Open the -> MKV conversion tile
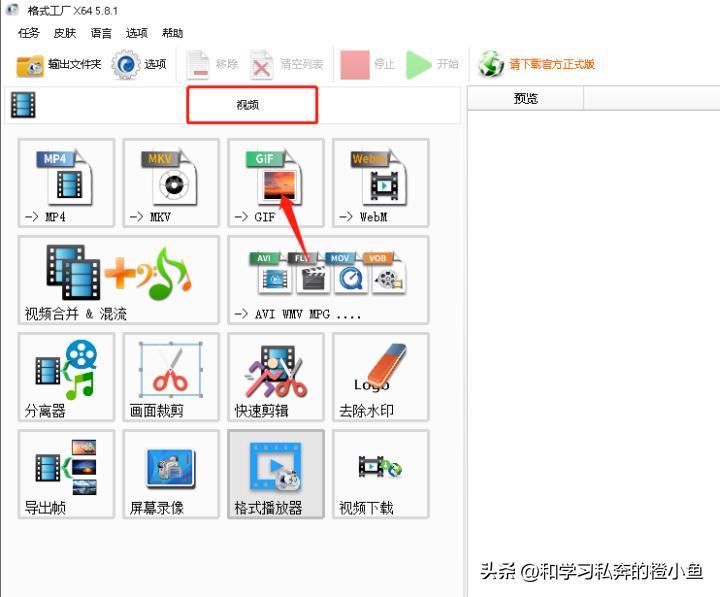Viewport: 720px width, 597px height. pos(171,183)
